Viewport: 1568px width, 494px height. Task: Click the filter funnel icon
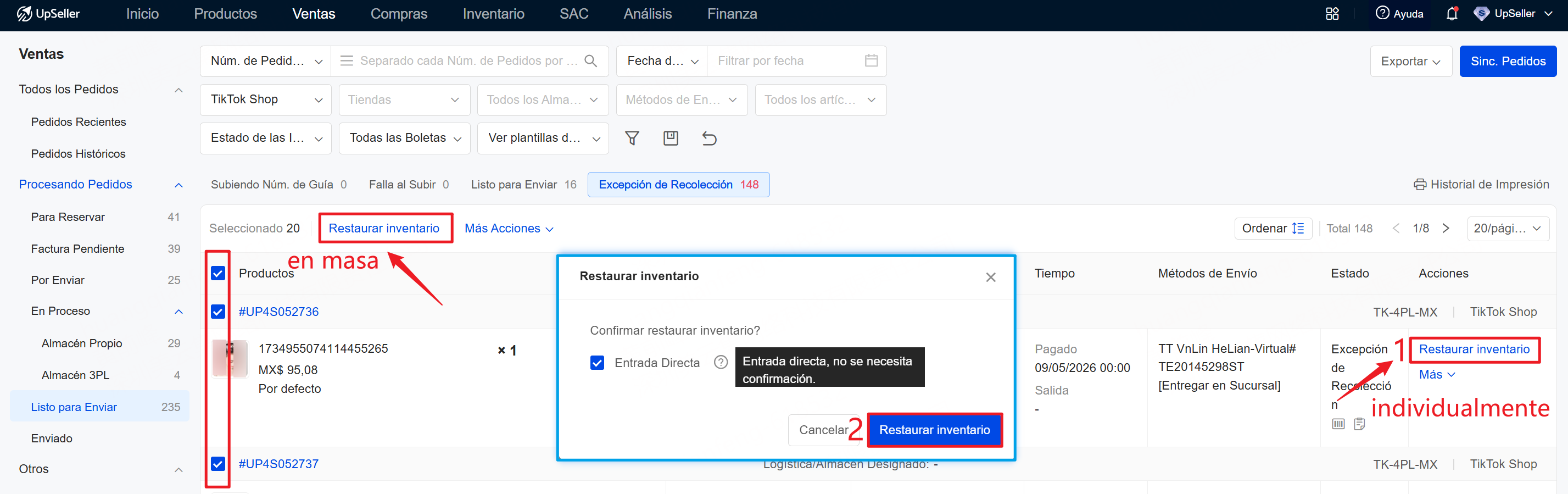point(632,138)
